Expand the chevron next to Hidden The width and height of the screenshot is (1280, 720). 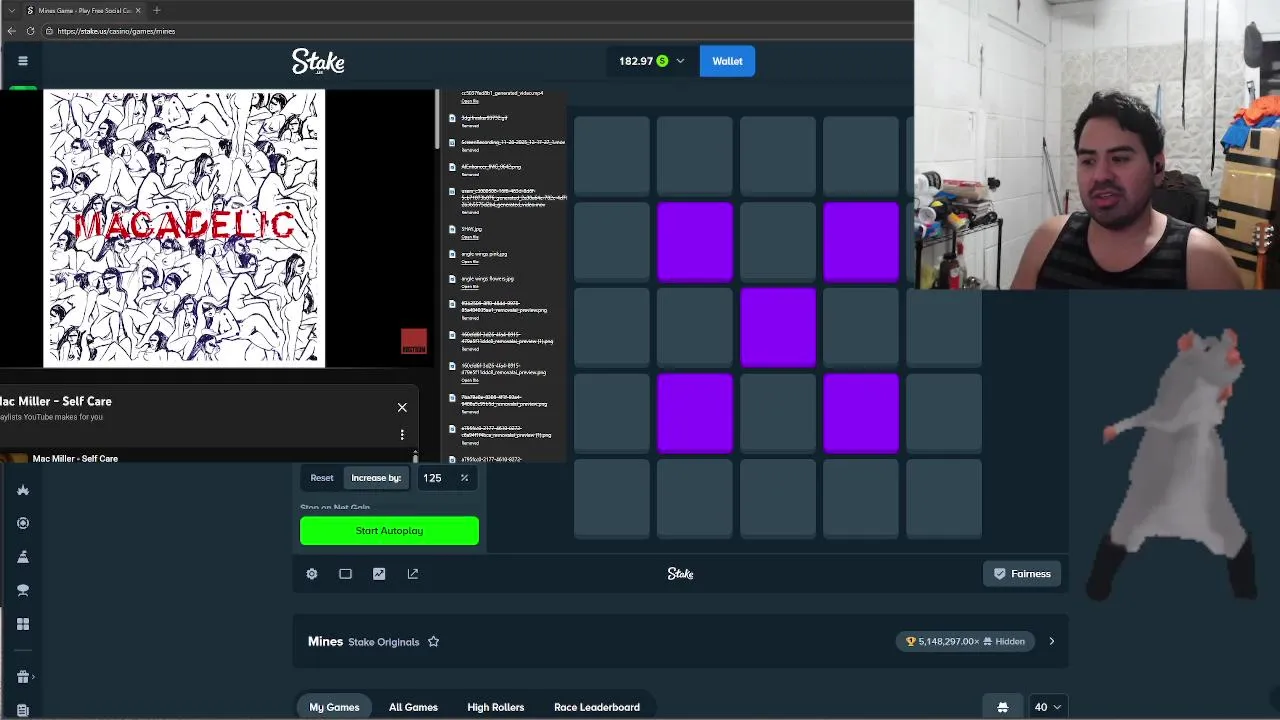tap(1051, 642)
